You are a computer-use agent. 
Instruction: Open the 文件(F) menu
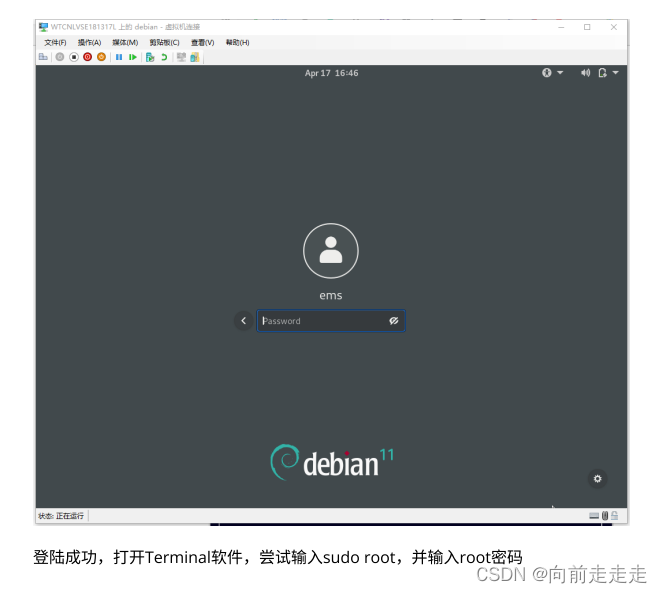(55, 43)
